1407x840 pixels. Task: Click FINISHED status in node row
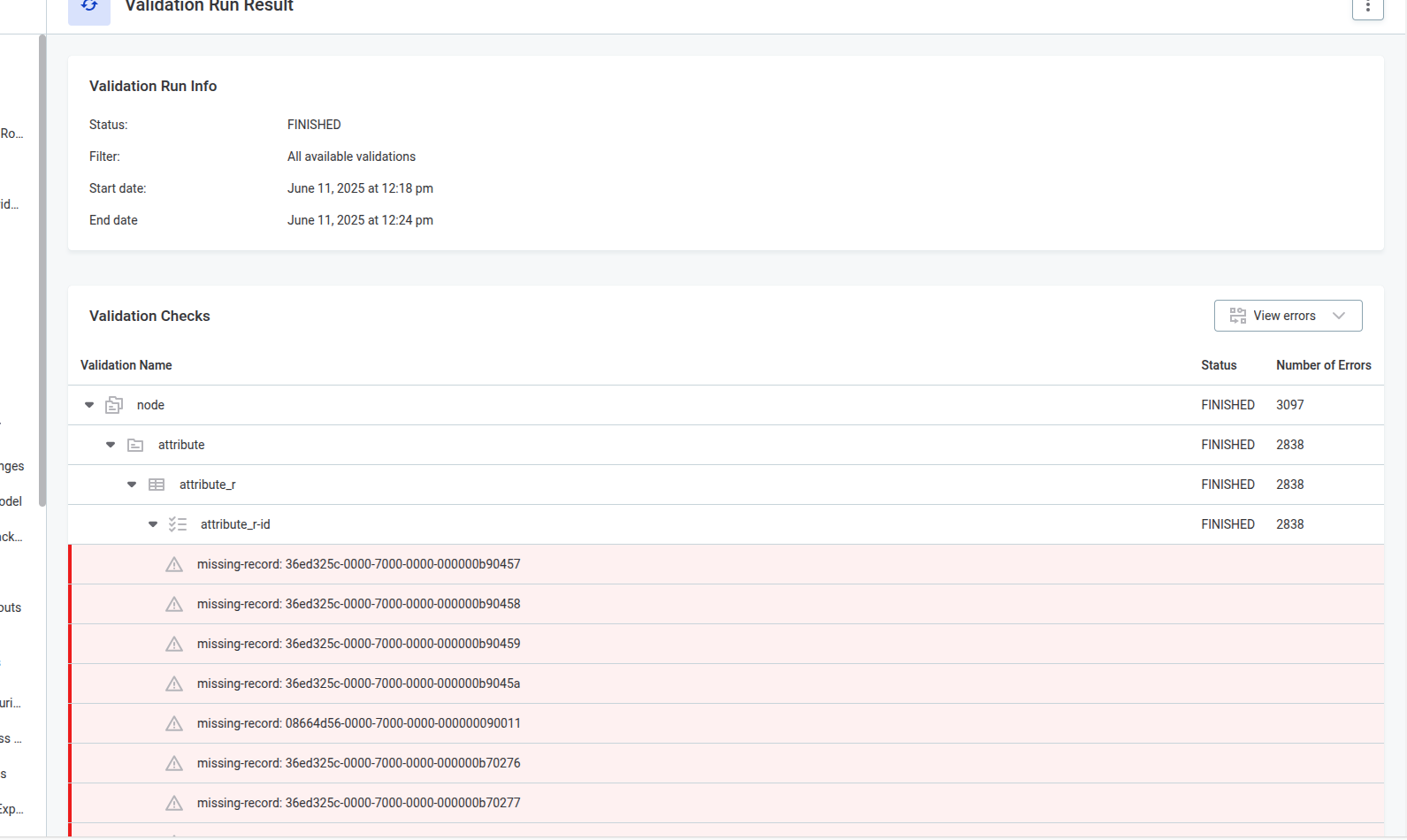[1227, 405]
